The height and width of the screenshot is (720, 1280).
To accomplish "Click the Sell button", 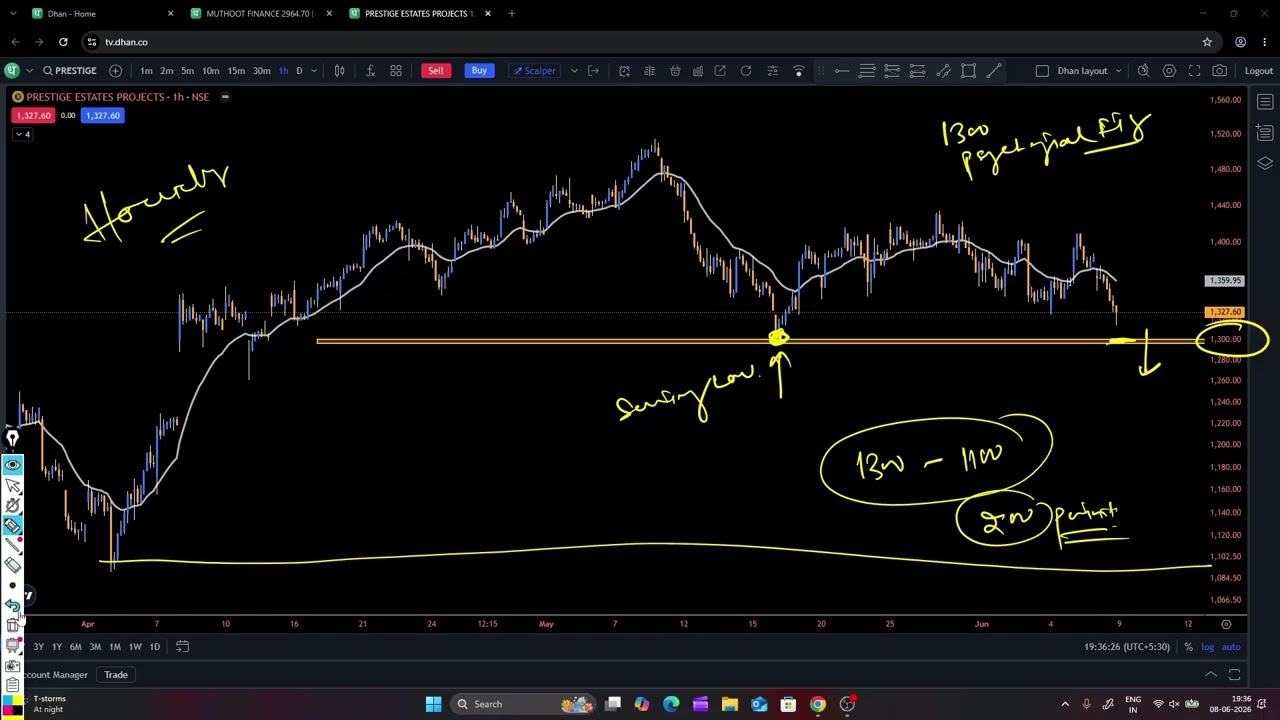I will (436, 71).
